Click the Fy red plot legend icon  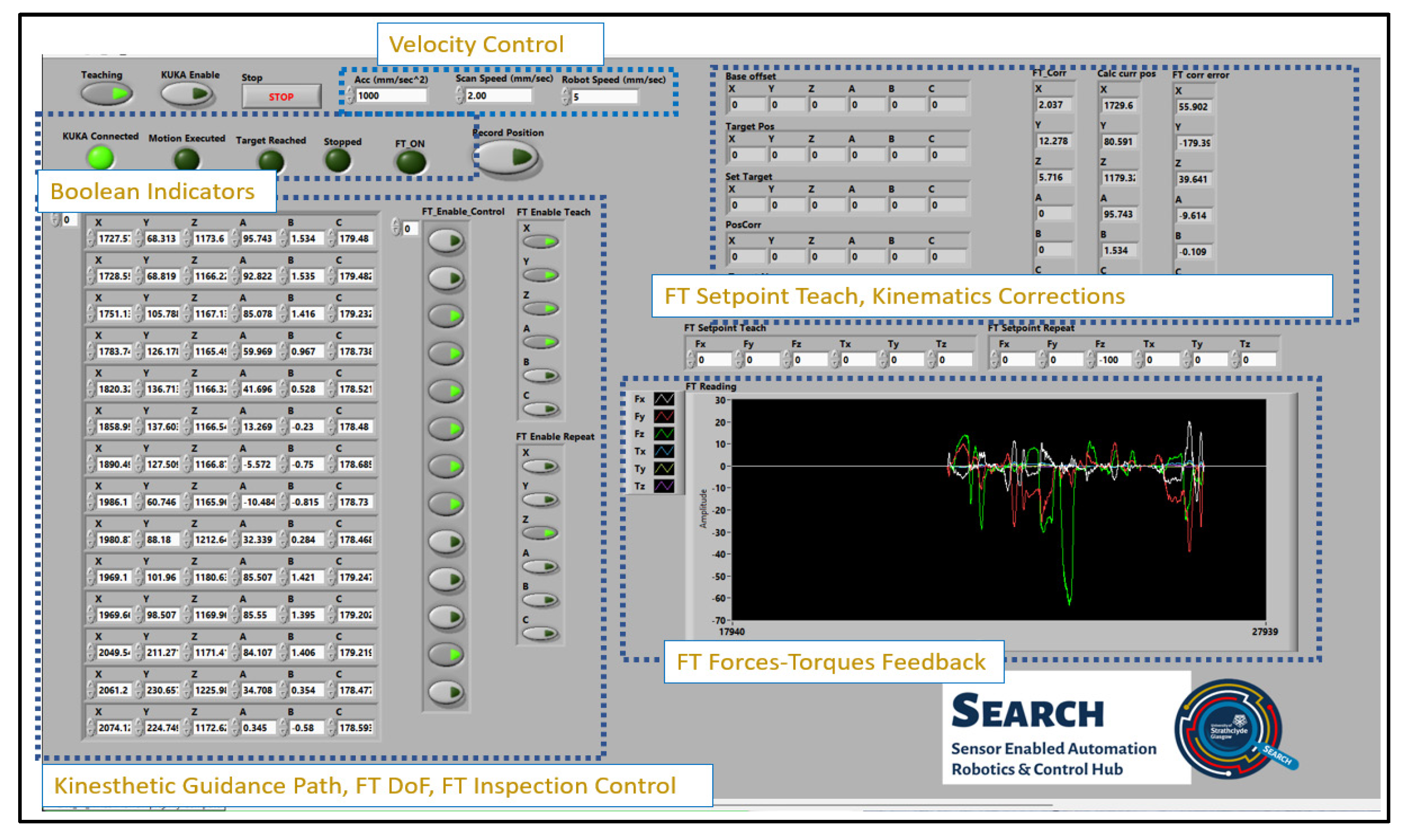click(664, 416)
